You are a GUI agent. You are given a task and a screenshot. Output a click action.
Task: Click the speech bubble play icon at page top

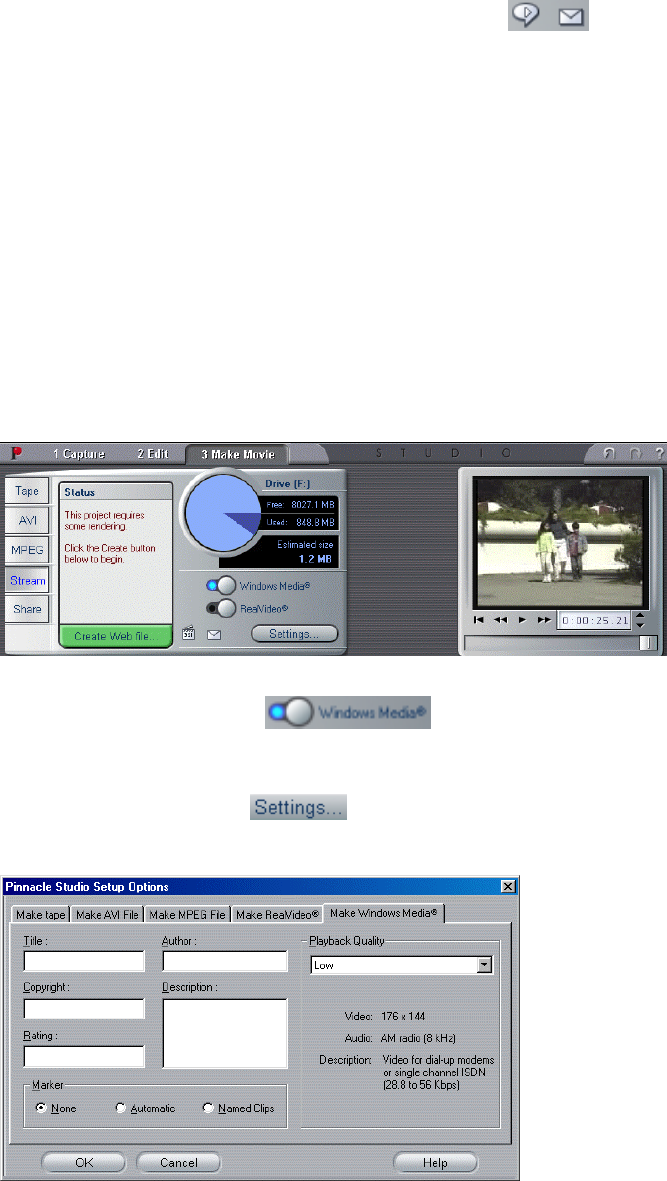coord(525,15)
